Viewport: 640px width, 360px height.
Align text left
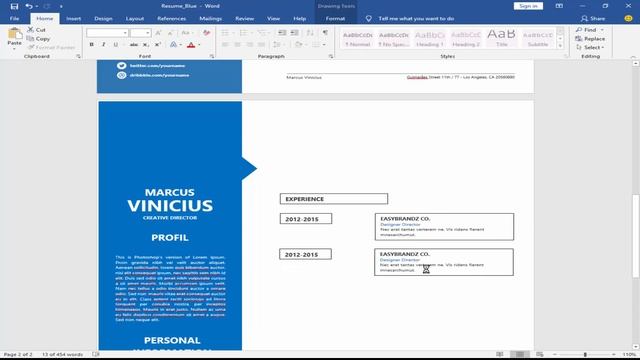tap(225, 44)
